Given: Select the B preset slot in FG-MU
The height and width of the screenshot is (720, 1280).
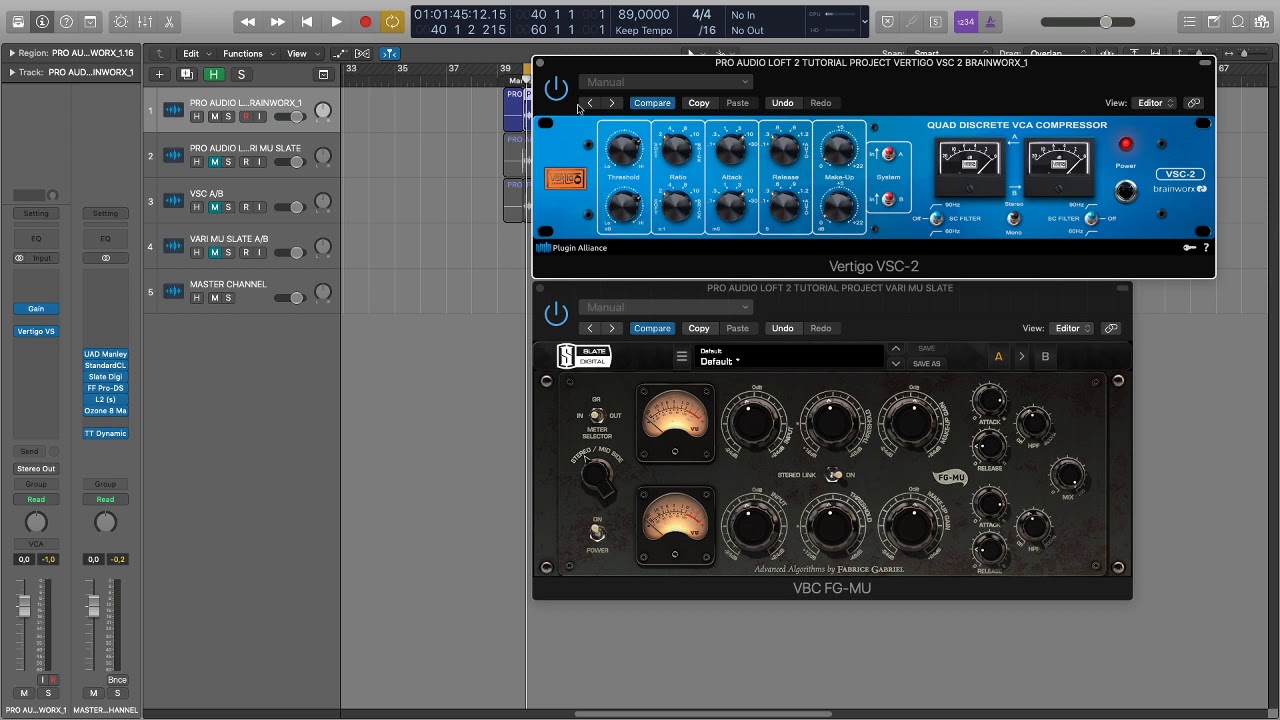Looking at the screenshot, I should click(1045, 357).
